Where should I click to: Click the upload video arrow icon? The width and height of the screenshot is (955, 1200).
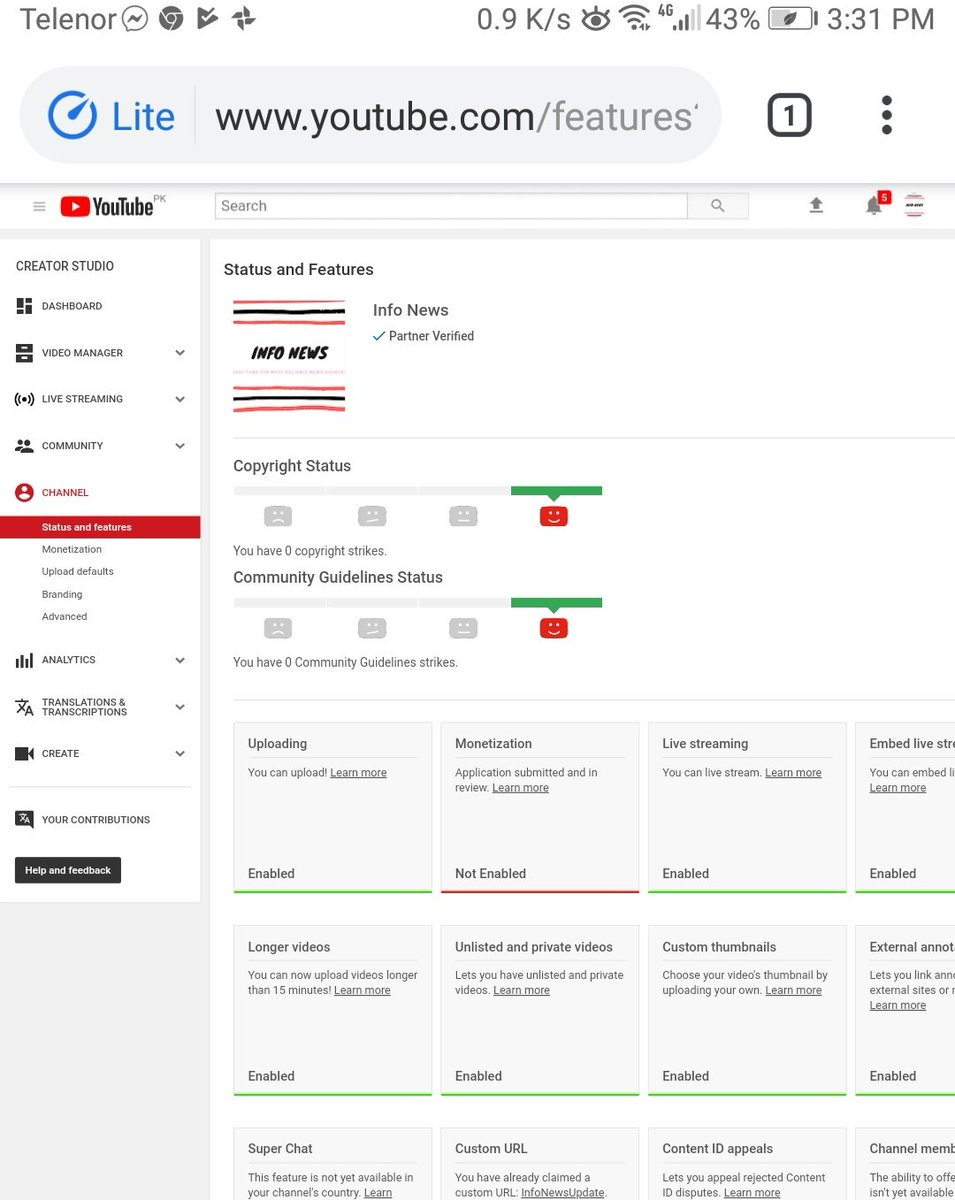coord(816,205)
